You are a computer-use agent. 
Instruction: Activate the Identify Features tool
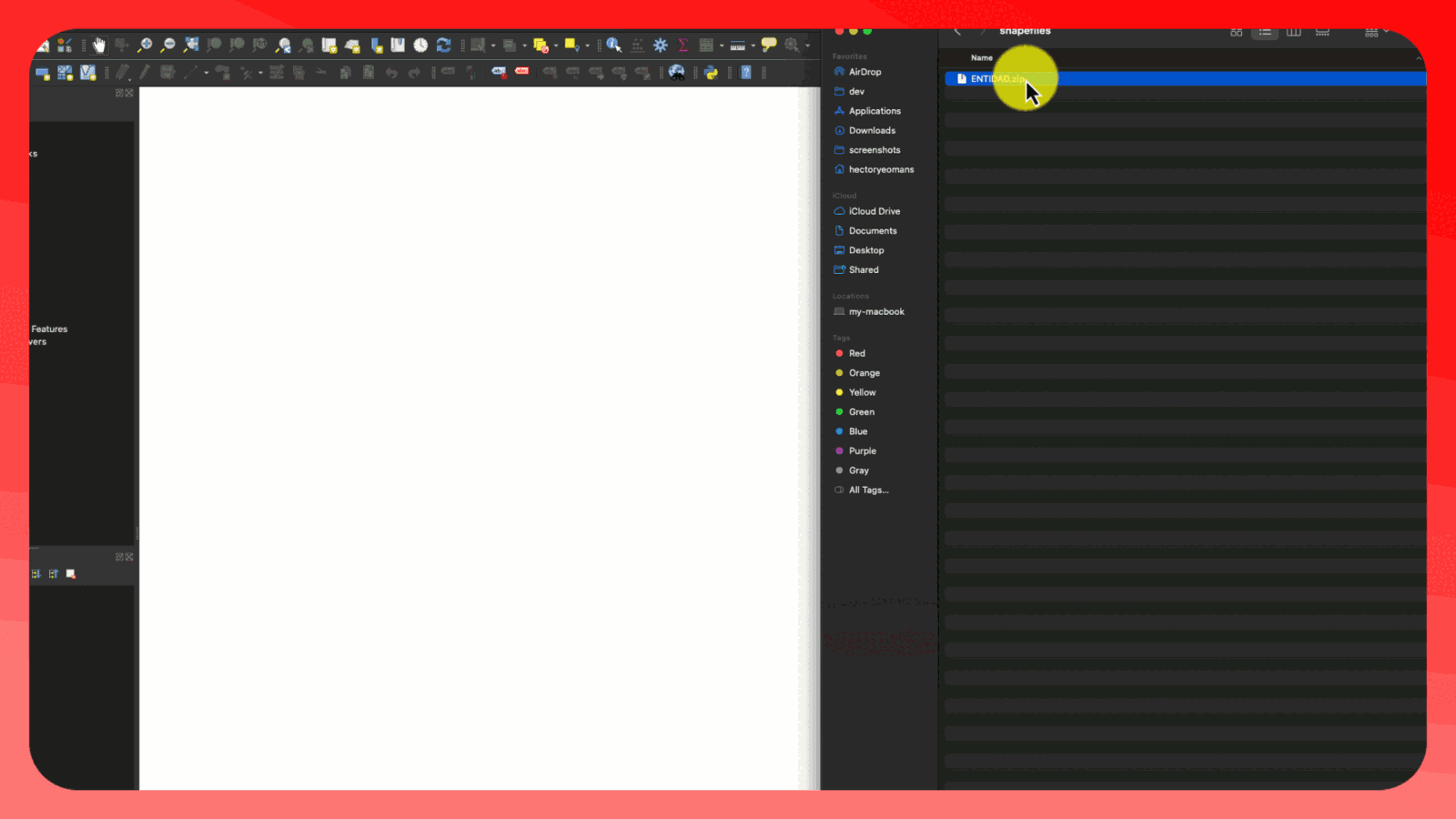point(614,45)
